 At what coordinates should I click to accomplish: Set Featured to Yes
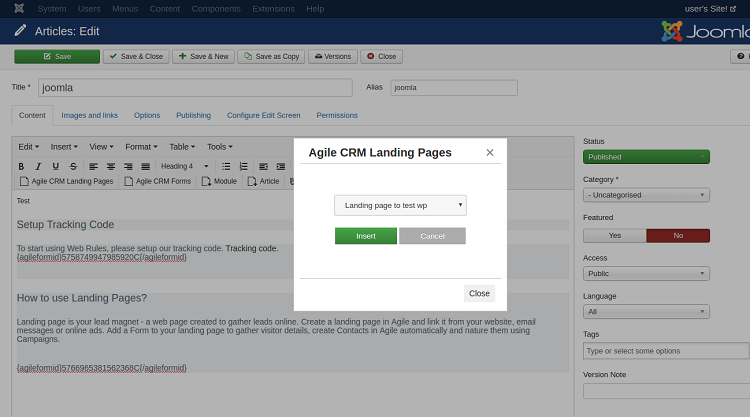[615, 236]
